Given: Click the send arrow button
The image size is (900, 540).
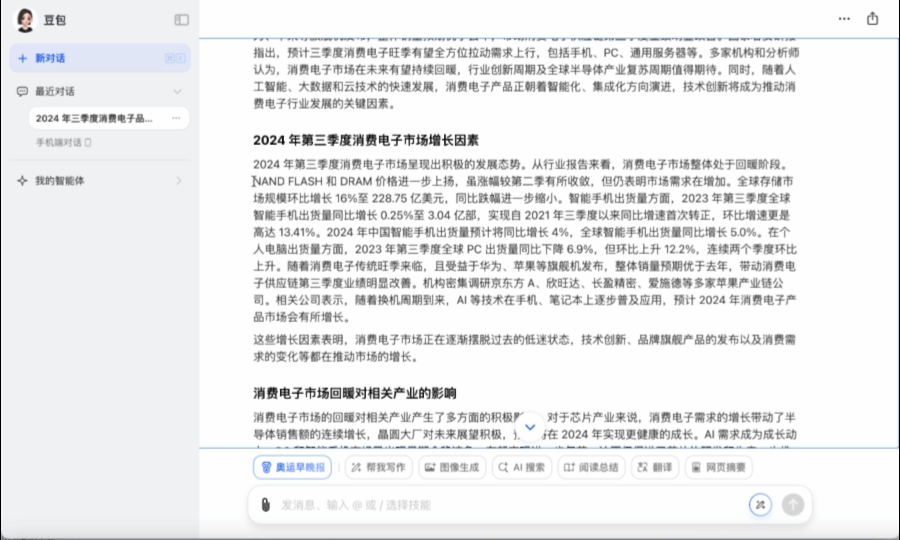Looking at the screenshot, I should tap(793, 505).
